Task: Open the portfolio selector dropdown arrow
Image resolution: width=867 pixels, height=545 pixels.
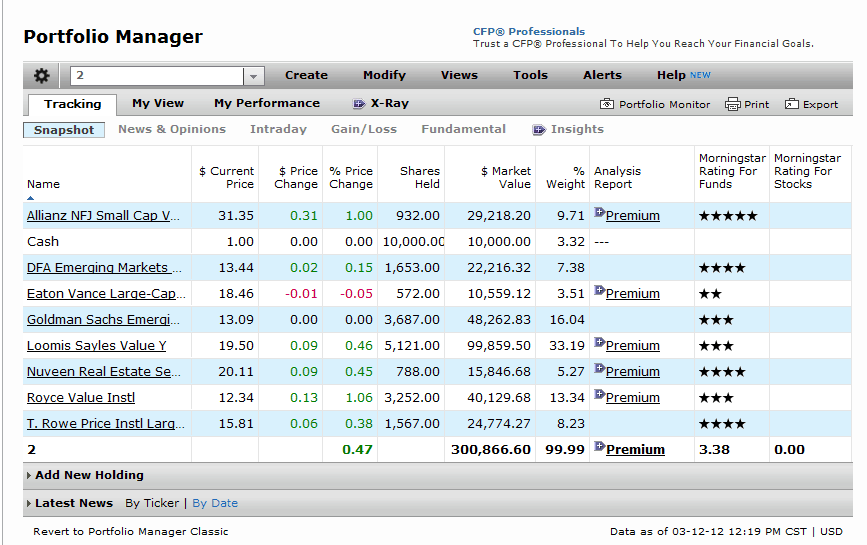Action: click(x=253, y=76)
